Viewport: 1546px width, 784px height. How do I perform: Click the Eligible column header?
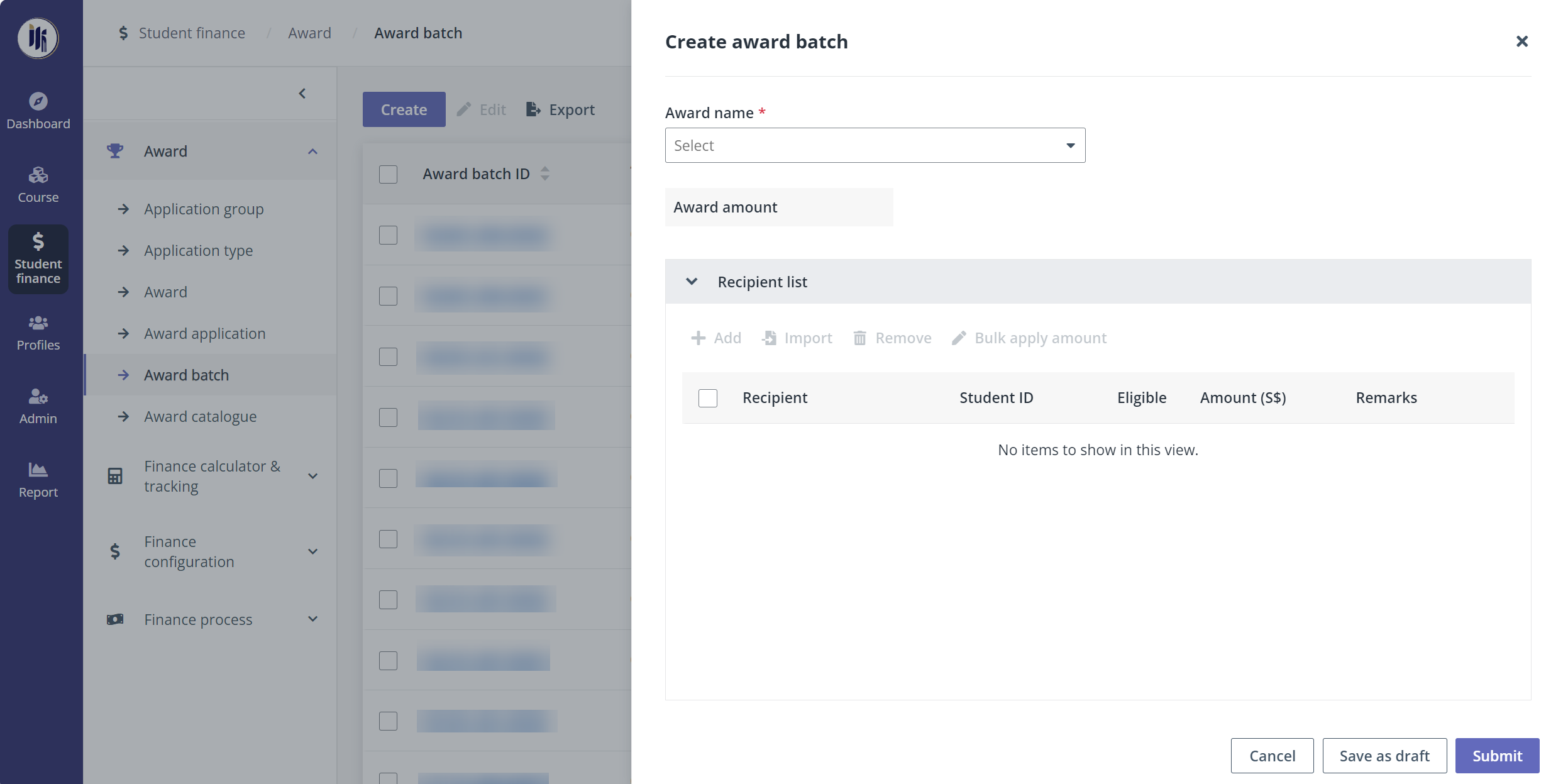[x=1142, y=397]
